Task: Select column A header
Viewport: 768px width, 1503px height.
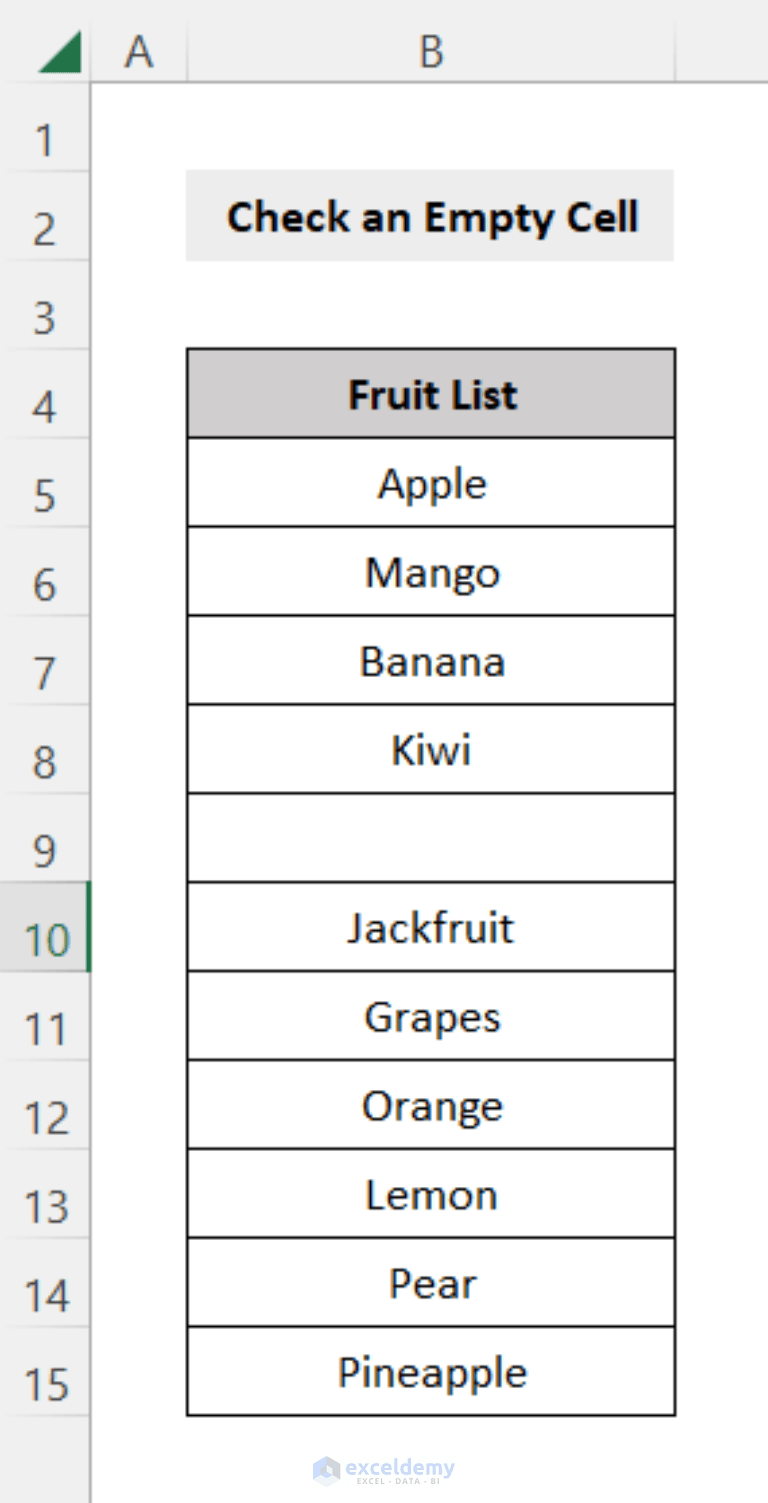Action: pyautogui.click(x=138, y=50)
